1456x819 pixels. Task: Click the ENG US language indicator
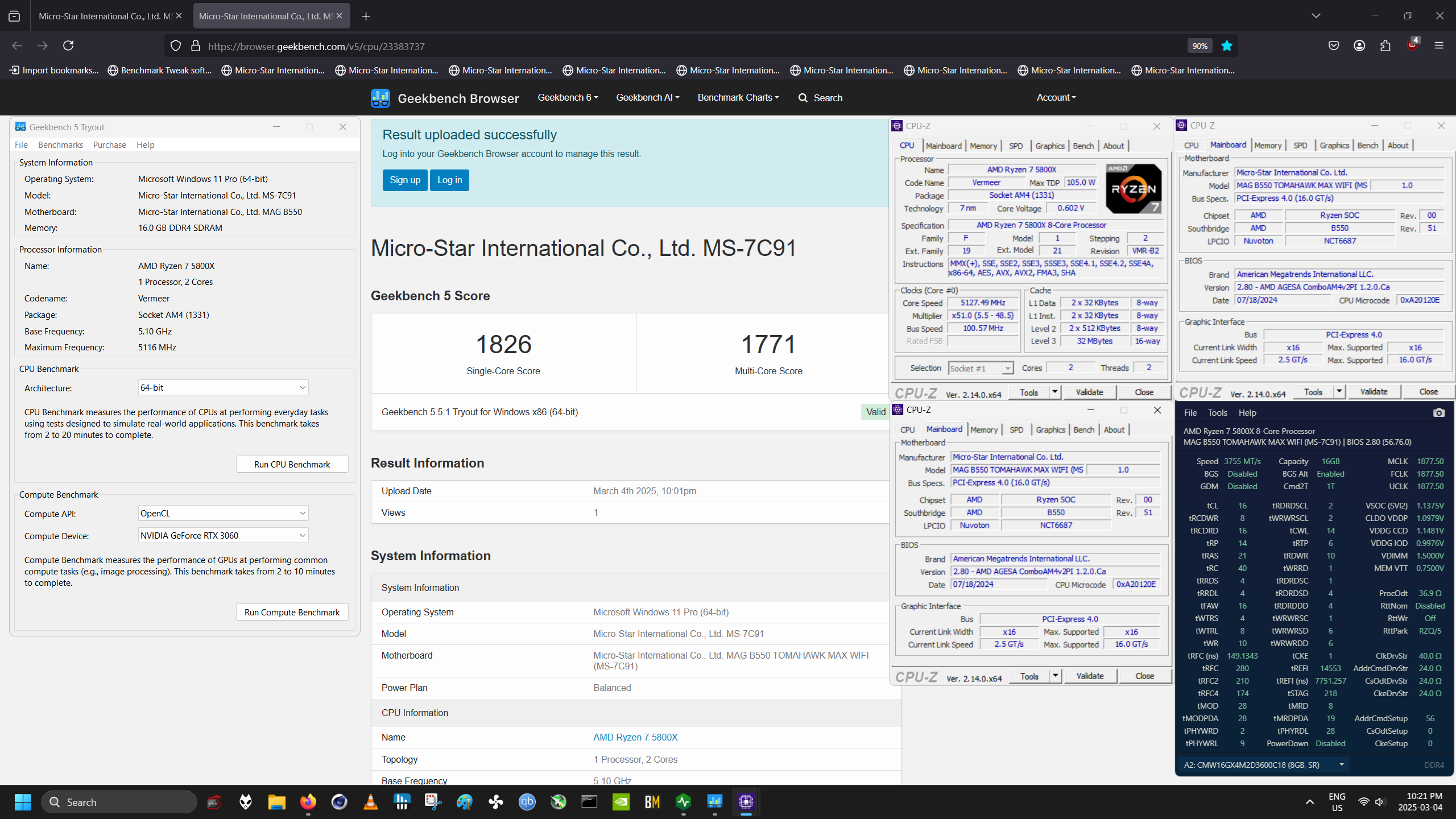point(1337,802)
